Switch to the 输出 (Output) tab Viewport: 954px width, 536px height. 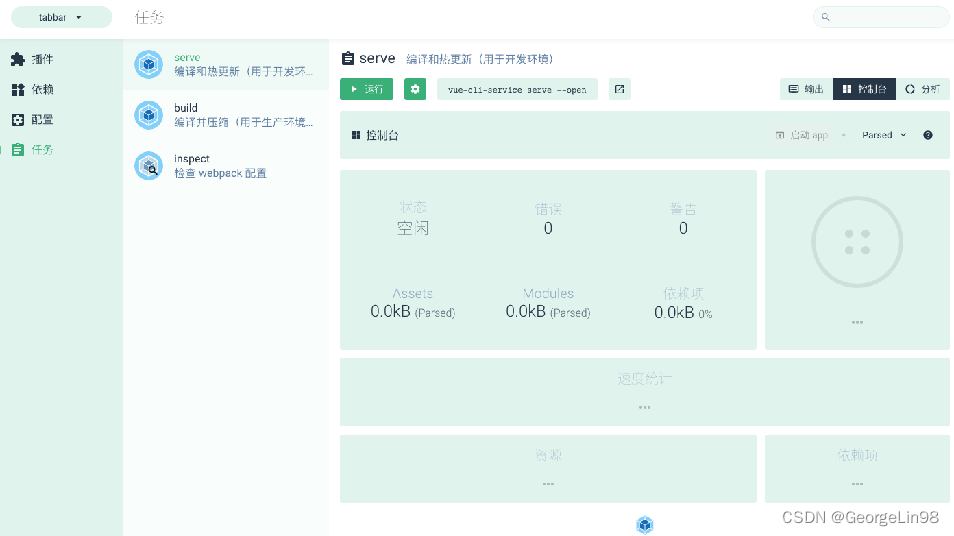(x=806, y=89)
